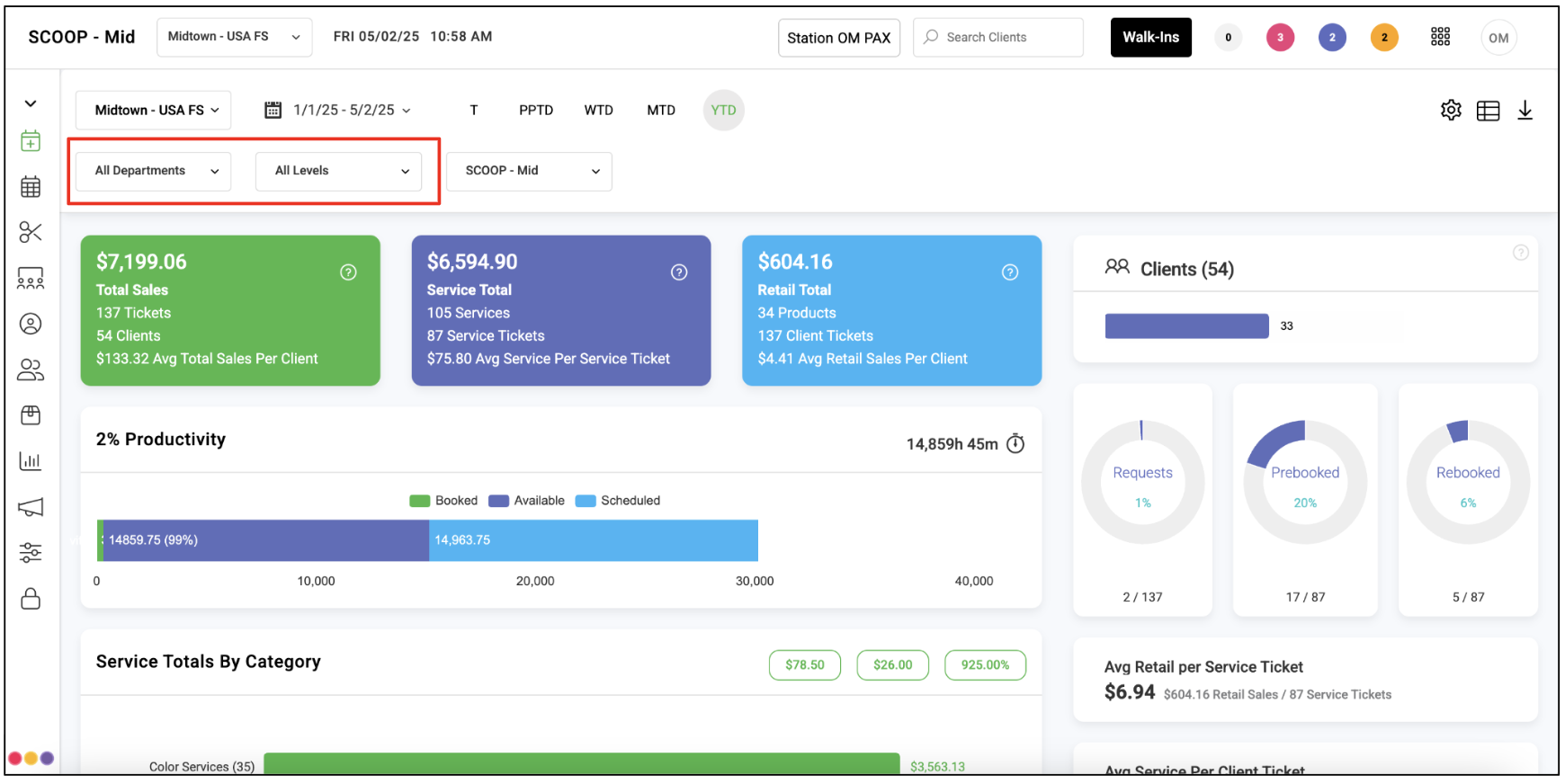Click the scissors icon in left sidebar
This screenshot has height=784, width=1565.
(31, 232)
